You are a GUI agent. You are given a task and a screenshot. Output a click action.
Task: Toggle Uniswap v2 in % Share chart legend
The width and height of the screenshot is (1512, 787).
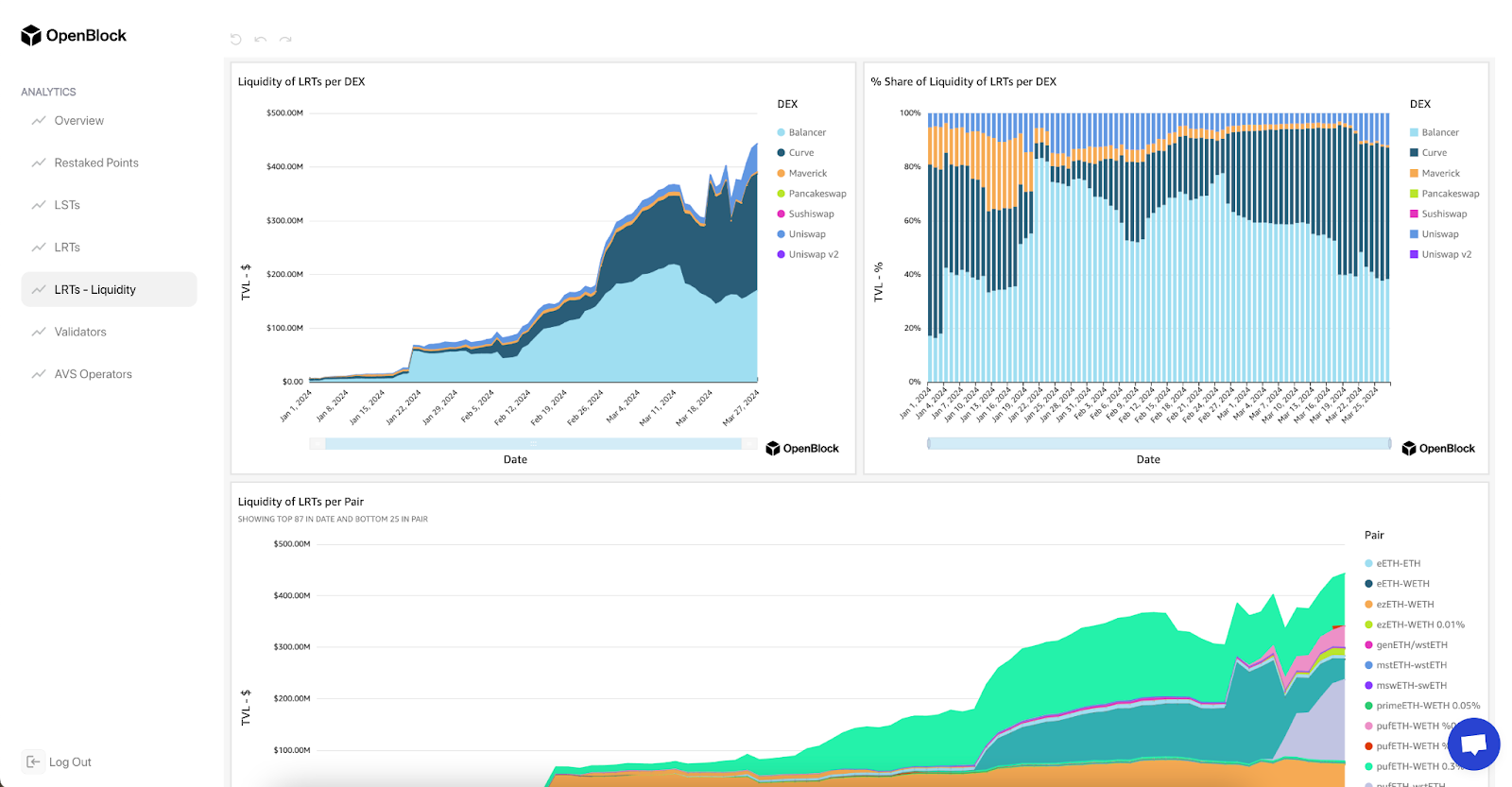tap(1440, 254)
